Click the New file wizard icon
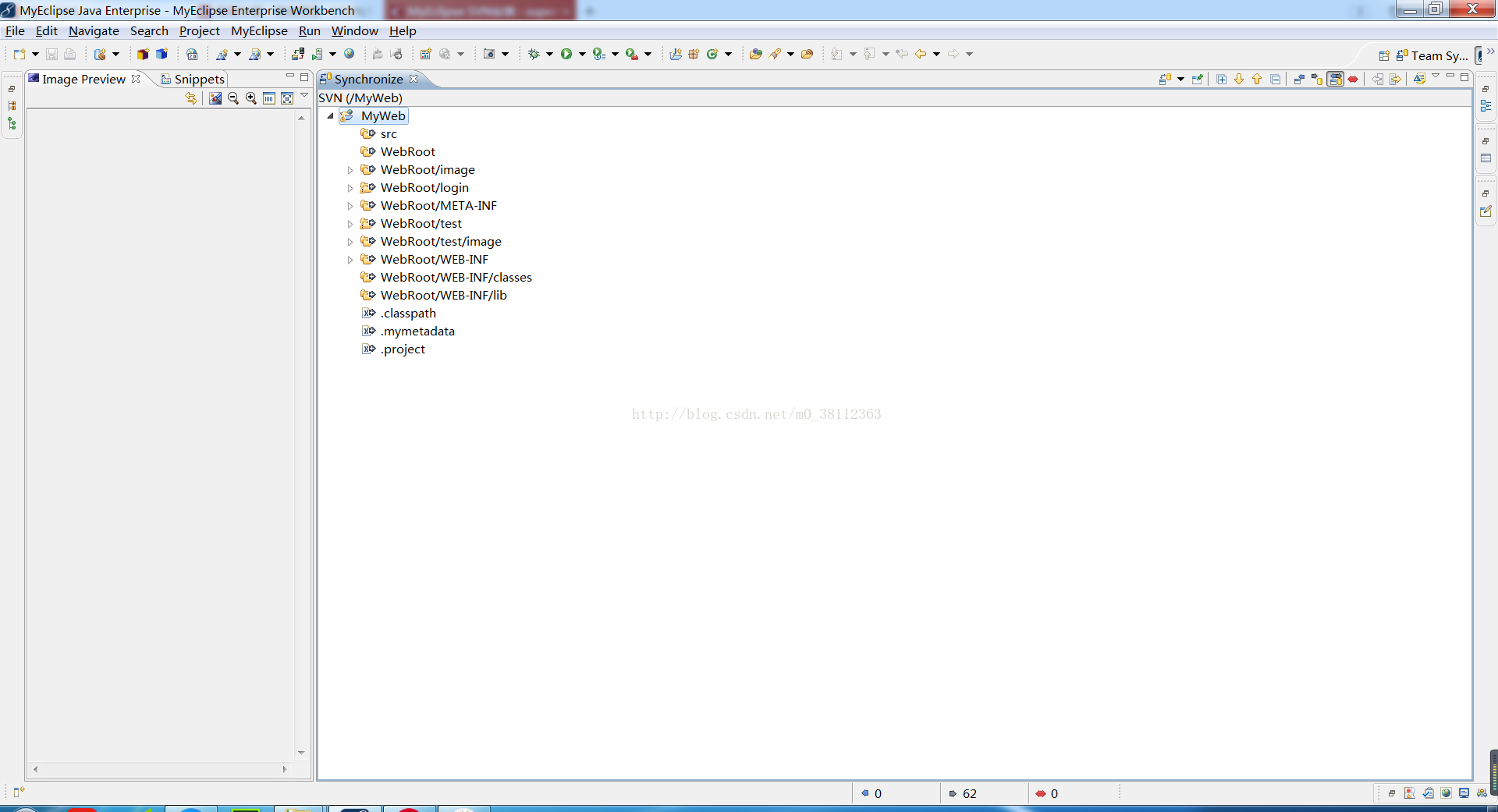This screenshot has height=812, width=1498. point(20,54)
